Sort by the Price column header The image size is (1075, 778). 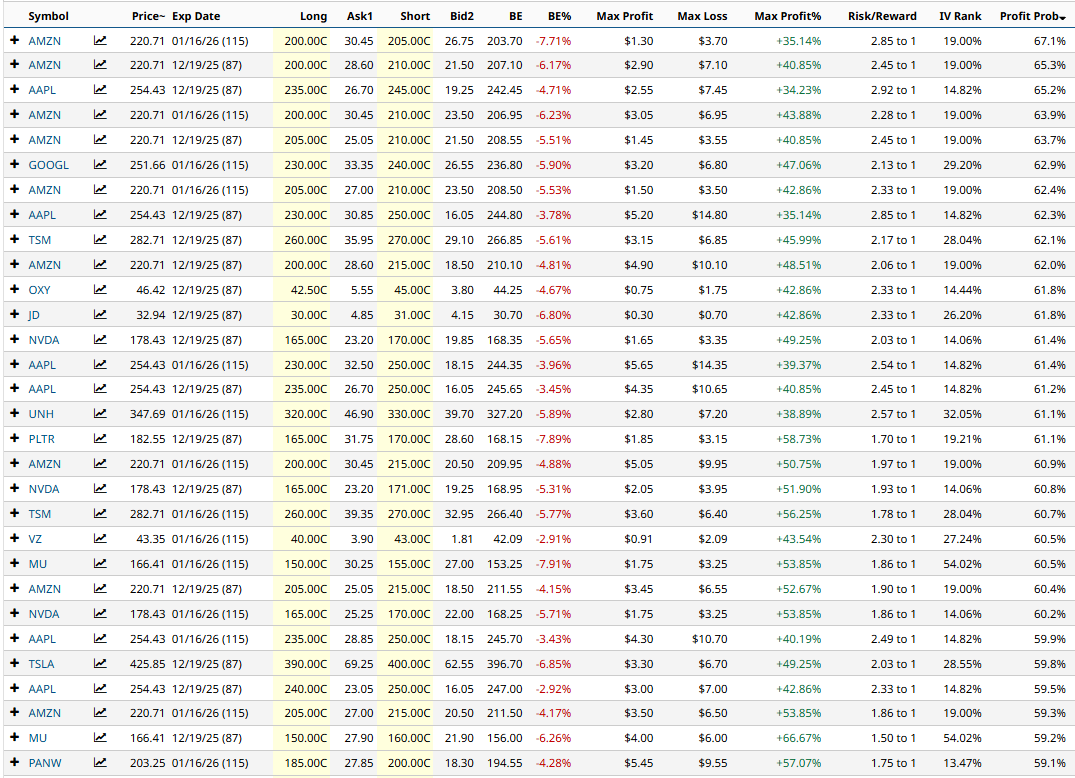[148, 16]
